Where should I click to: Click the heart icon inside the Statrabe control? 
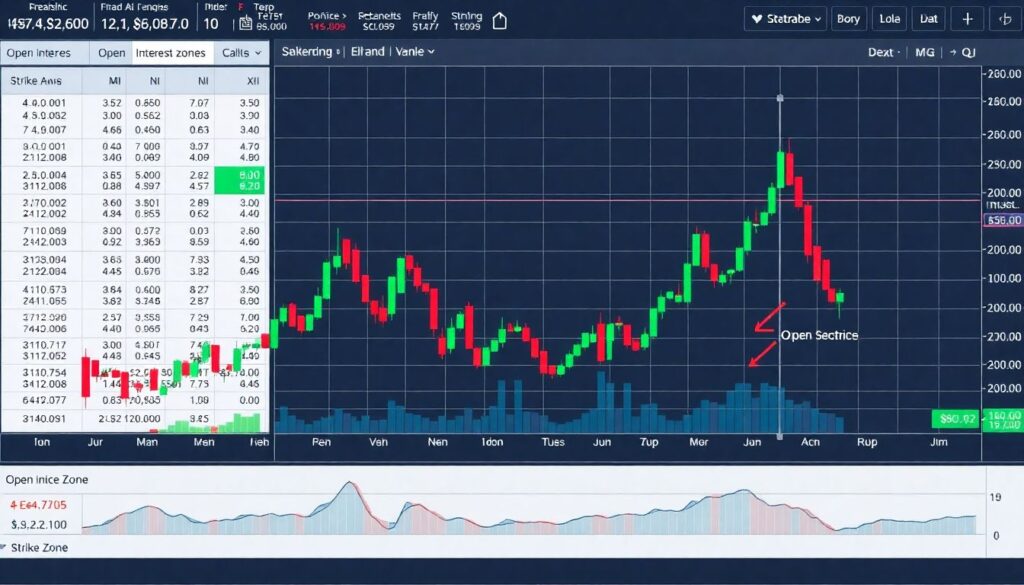[756, 18]
